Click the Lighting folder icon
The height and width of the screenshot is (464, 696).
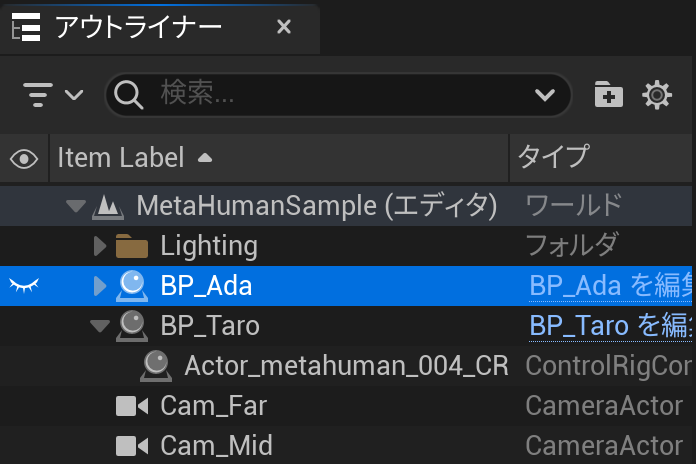[x=132, y=246]
